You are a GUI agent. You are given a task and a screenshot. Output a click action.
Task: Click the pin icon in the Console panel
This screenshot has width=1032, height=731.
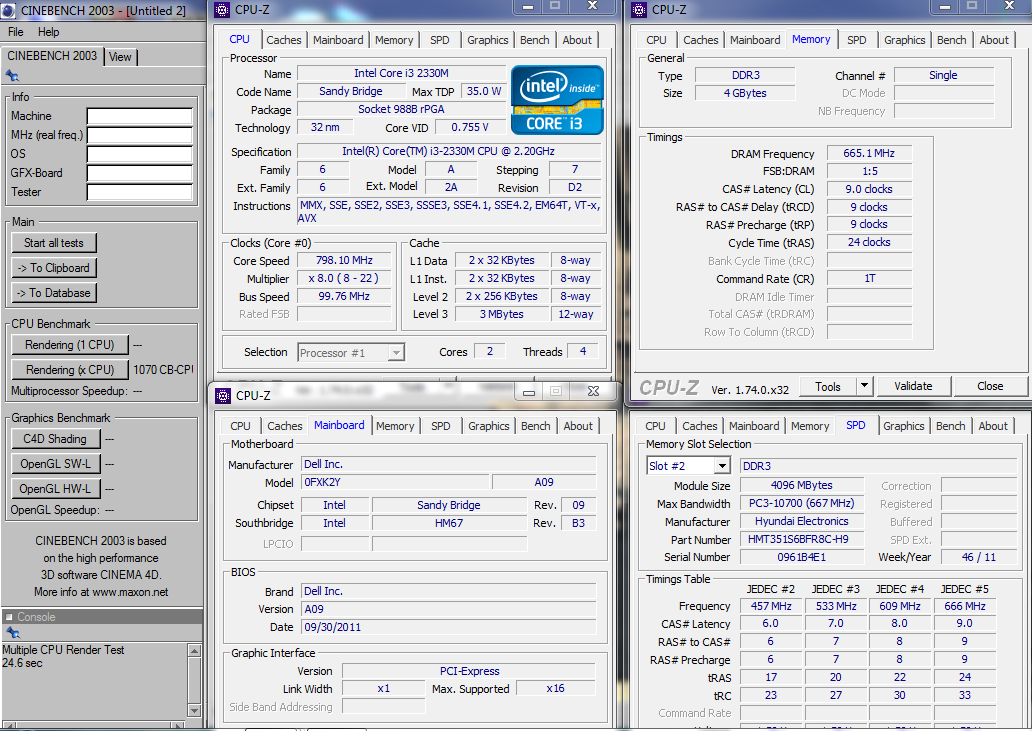tap(12, 632)
